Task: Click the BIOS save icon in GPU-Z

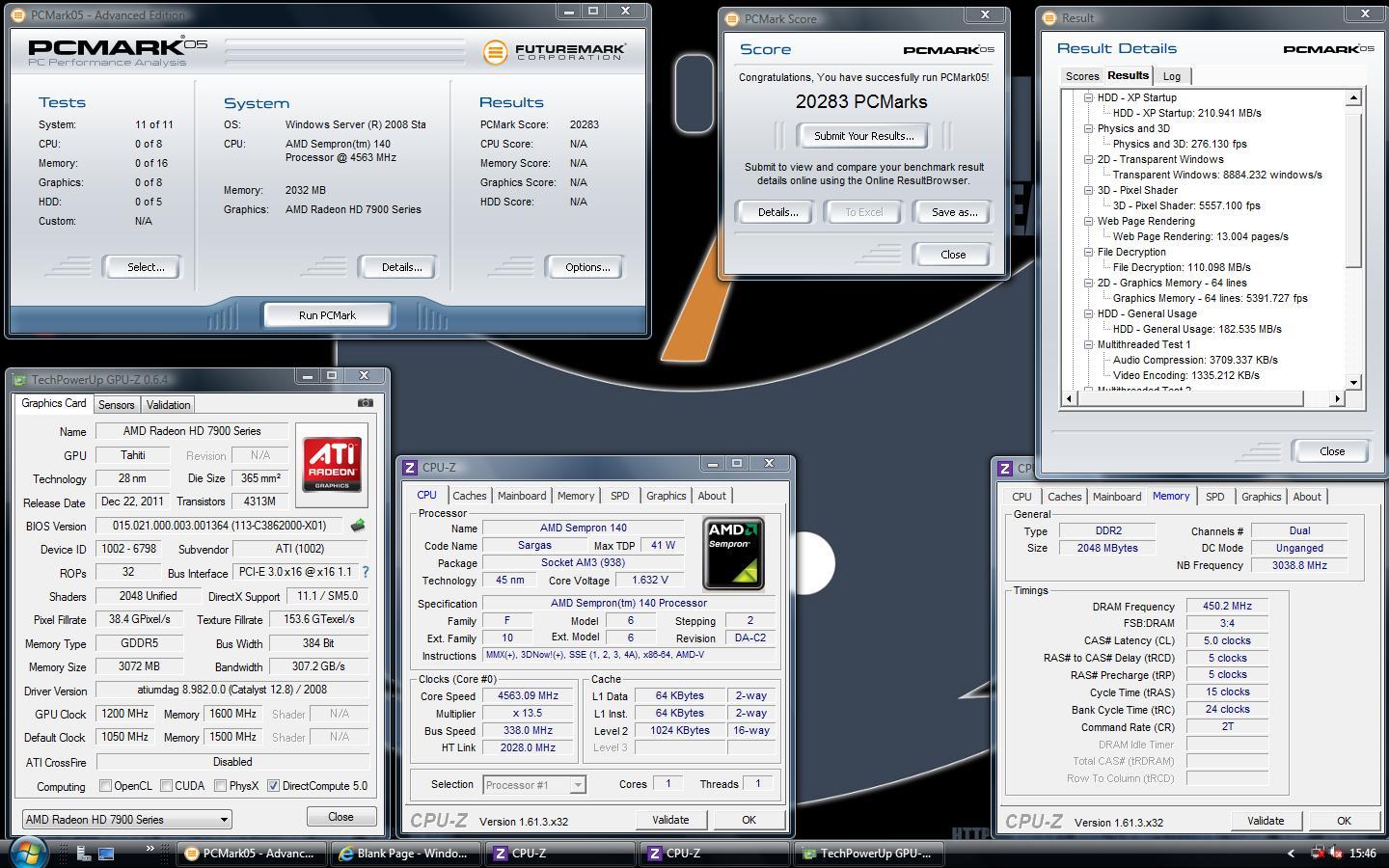Action: [x=357, y=526]
